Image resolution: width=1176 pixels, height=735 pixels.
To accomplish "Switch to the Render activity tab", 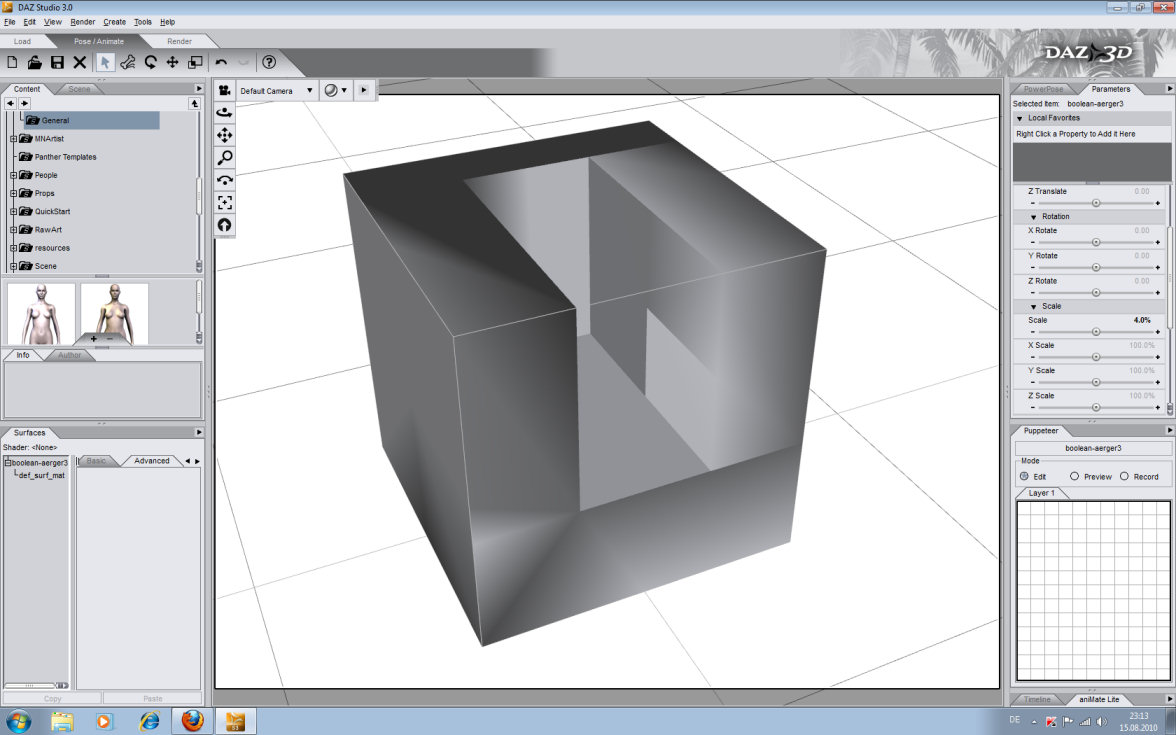I will [x=179, y=41].
